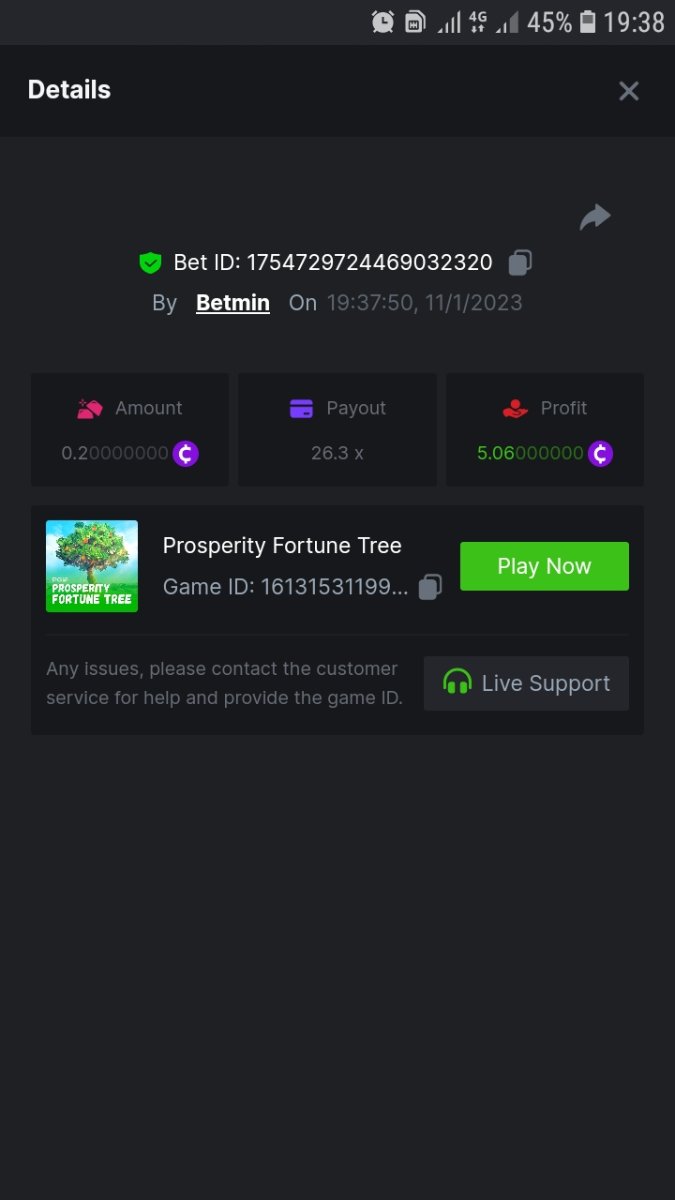Click the green verified shield icon

point(150,263)
